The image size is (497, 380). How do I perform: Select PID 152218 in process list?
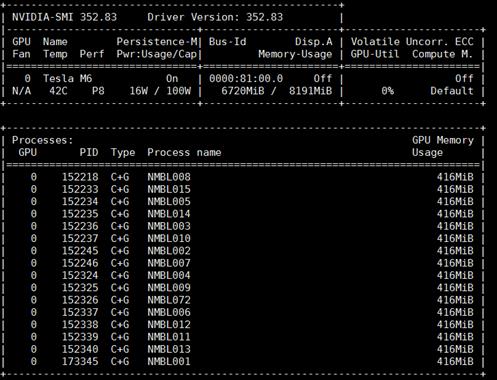coord(80,177)
